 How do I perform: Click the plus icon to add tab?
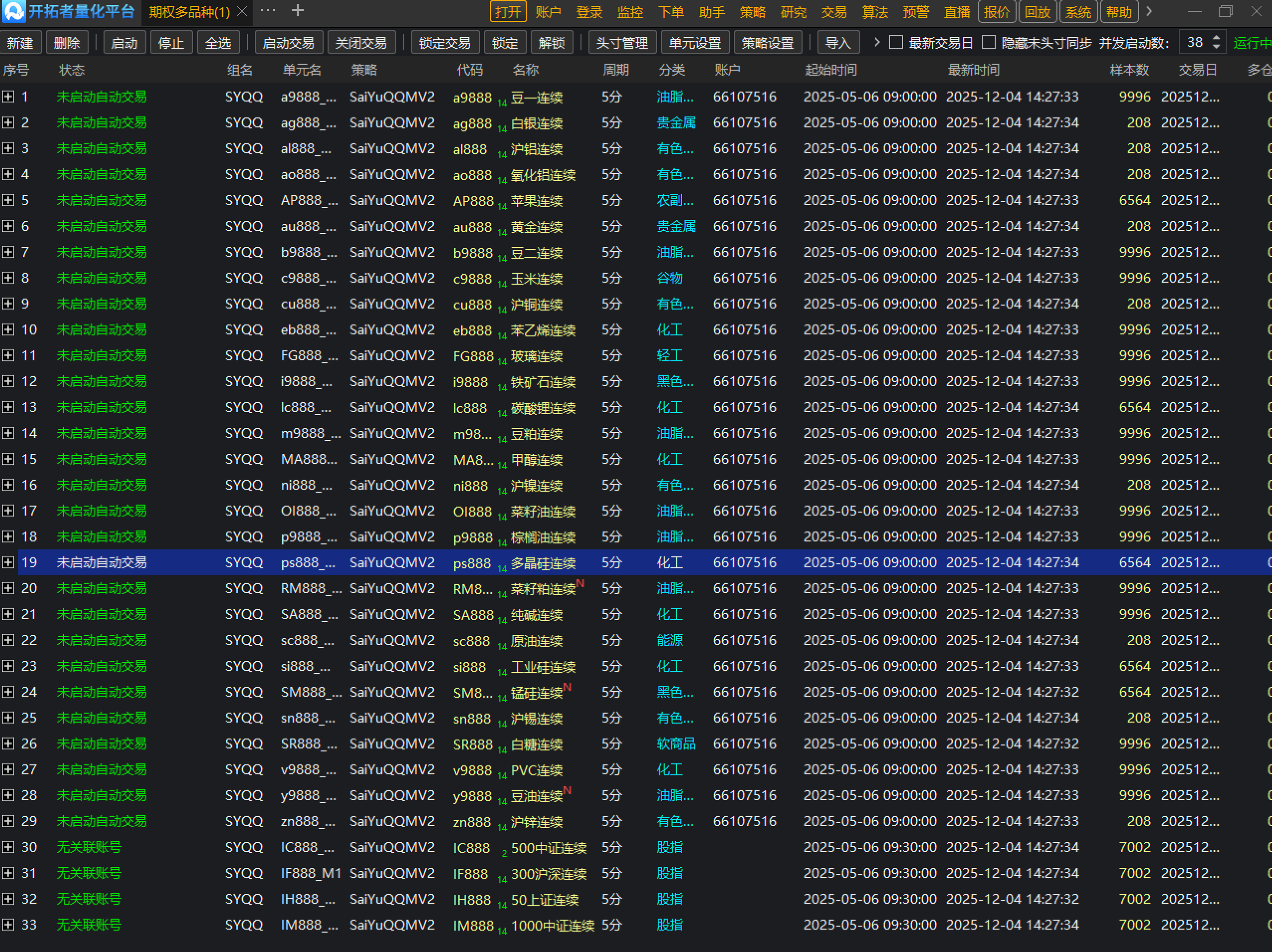tap(297, 10)
